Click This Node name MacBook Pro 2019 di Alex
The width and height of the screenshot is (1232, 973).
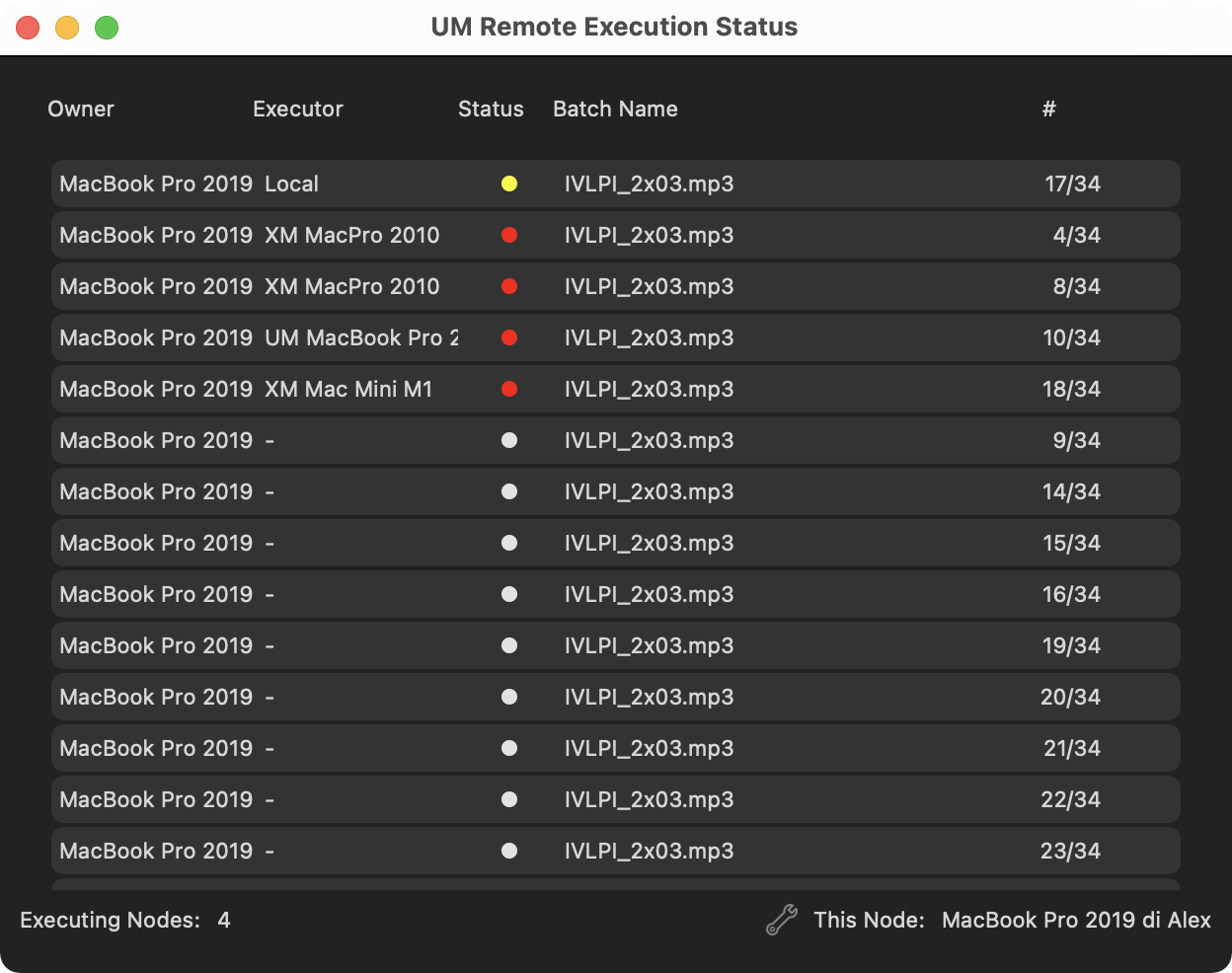tap(1076, 920)
